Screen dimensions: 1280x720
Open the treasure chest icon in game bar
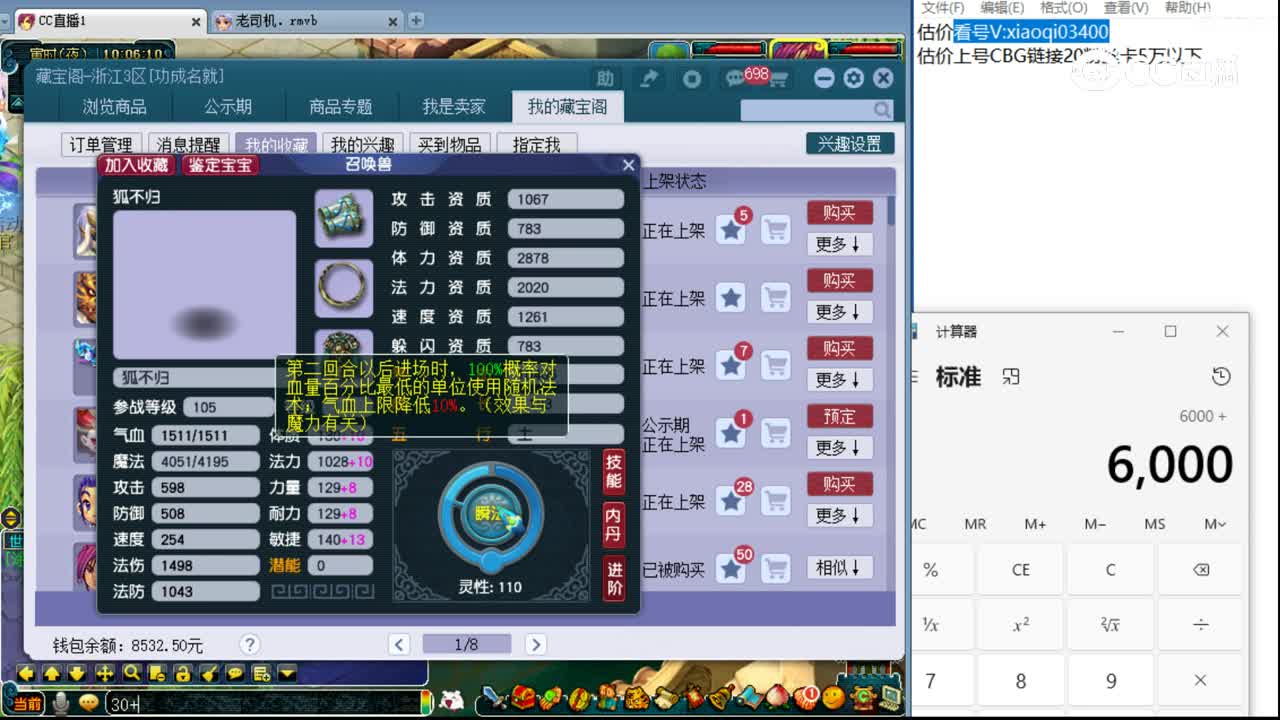pos(524,697)
